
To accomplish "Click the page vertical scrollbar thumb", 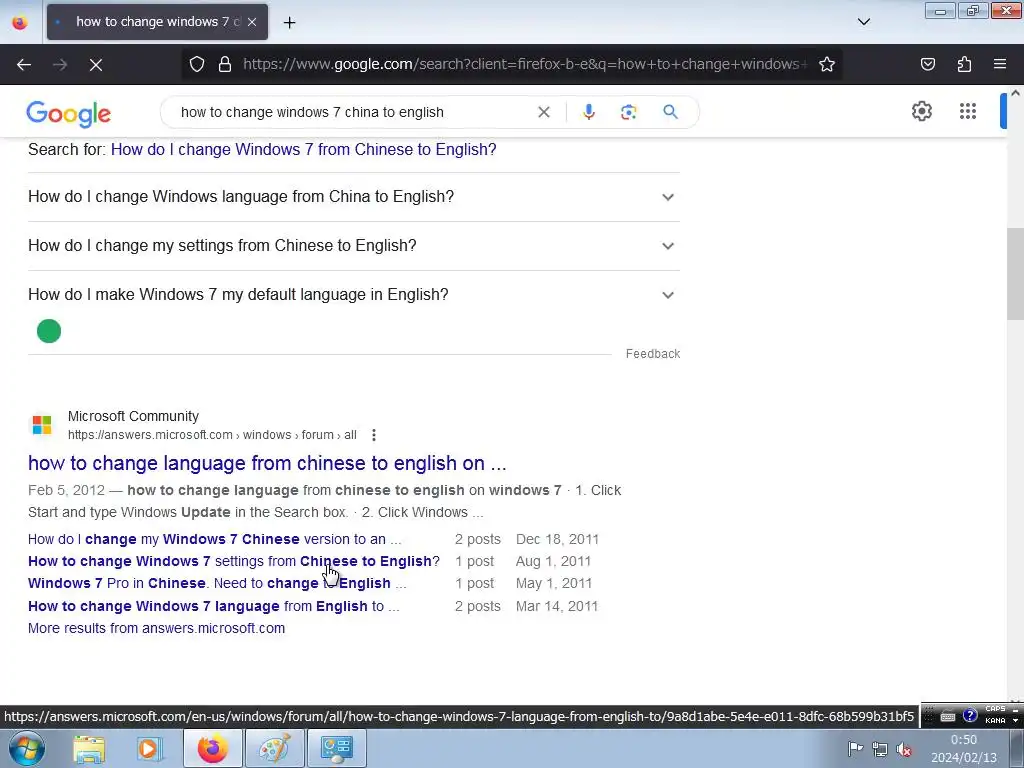I will pos(1015,274).
